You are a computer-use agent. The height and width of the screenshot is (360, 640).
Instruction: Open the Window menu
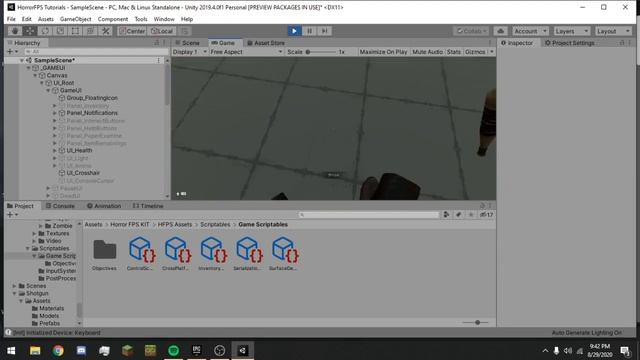click(164, 19)
